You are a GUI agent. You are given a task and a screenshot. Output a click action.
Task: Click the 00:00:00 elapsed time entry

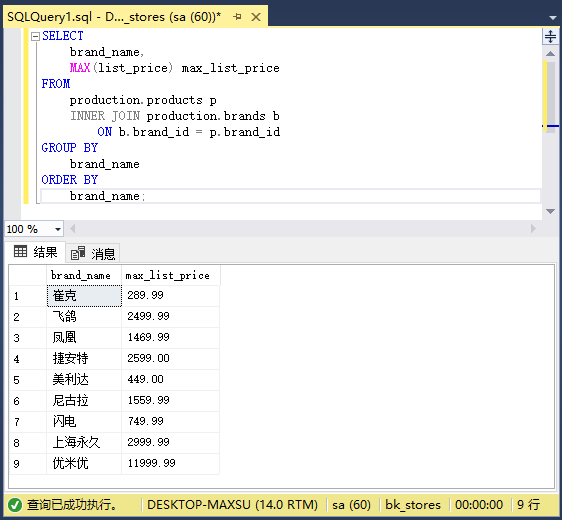[479, 505]
